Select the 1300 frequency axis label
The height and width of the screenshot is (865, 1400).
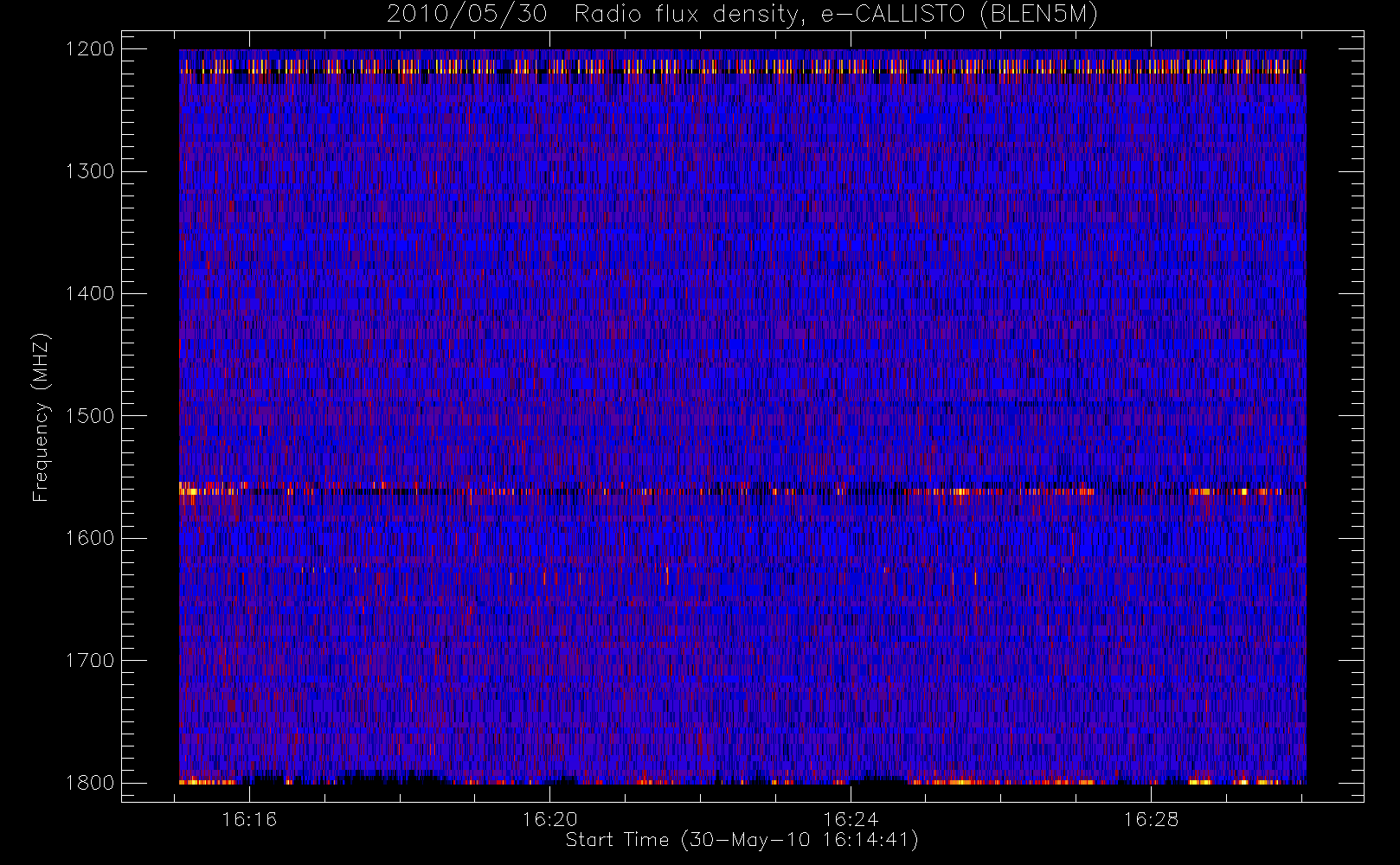[90, 171]
